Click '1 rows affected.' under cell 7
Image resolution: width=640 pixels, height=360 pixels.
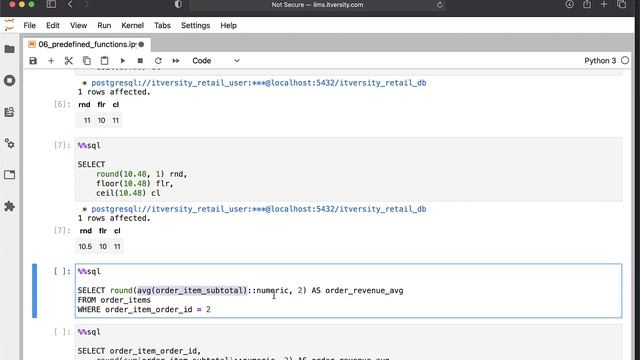click(114, 218)
